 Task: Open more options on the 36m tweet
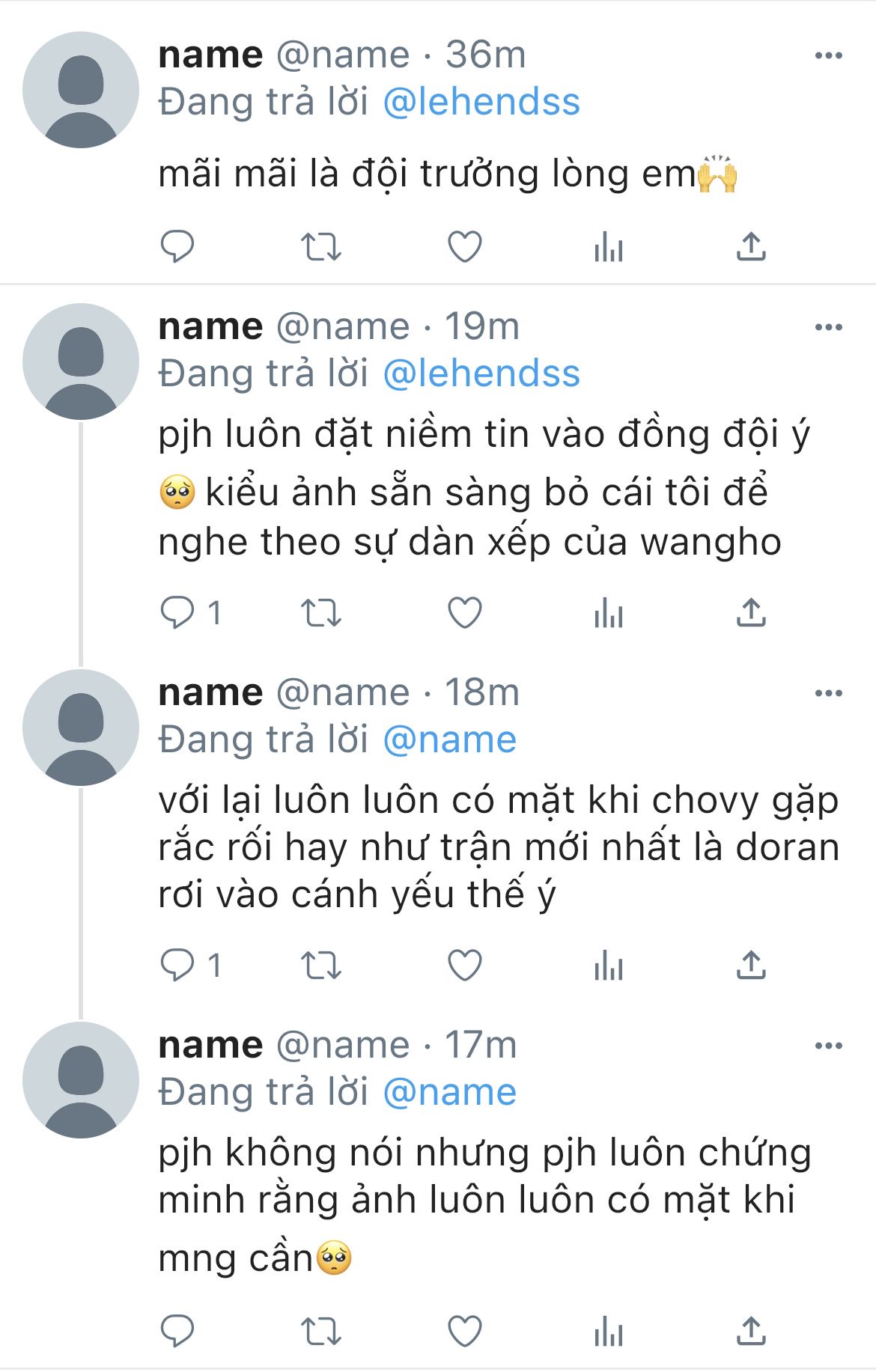pyautogui.click(x=829, y=55)
